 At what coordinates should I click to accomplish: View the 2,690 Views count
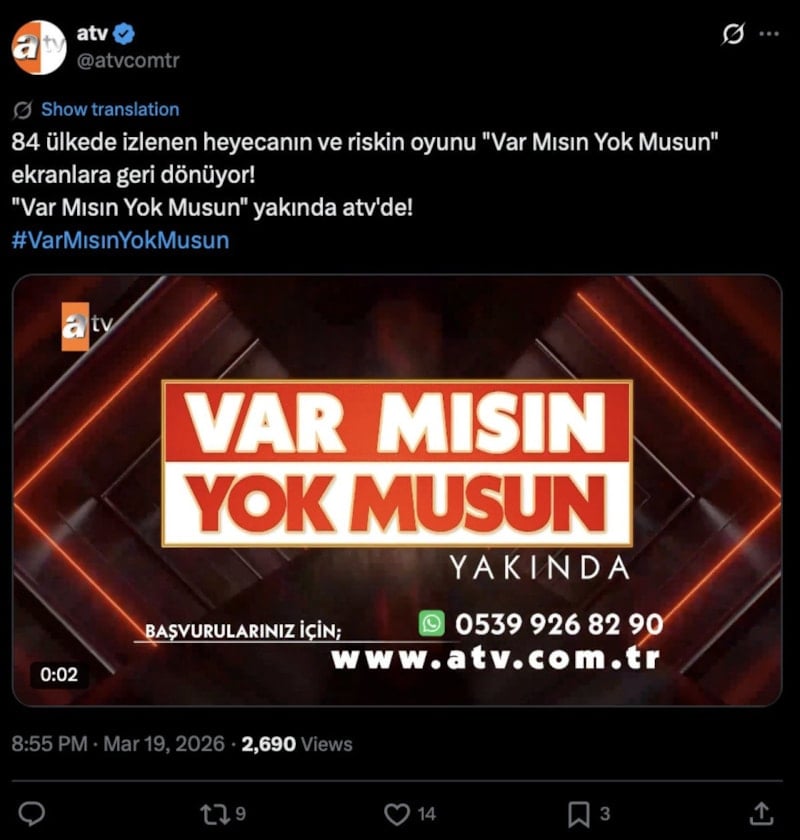297,744
